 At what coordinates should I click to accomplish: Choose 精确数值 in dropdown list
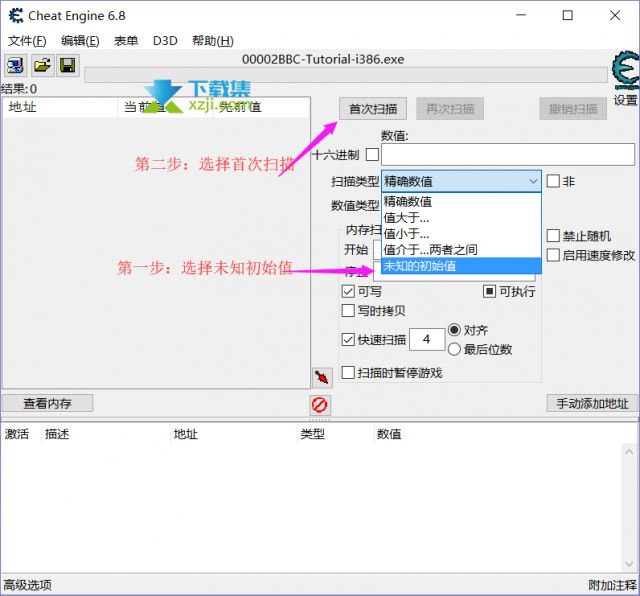pos(461,201)
